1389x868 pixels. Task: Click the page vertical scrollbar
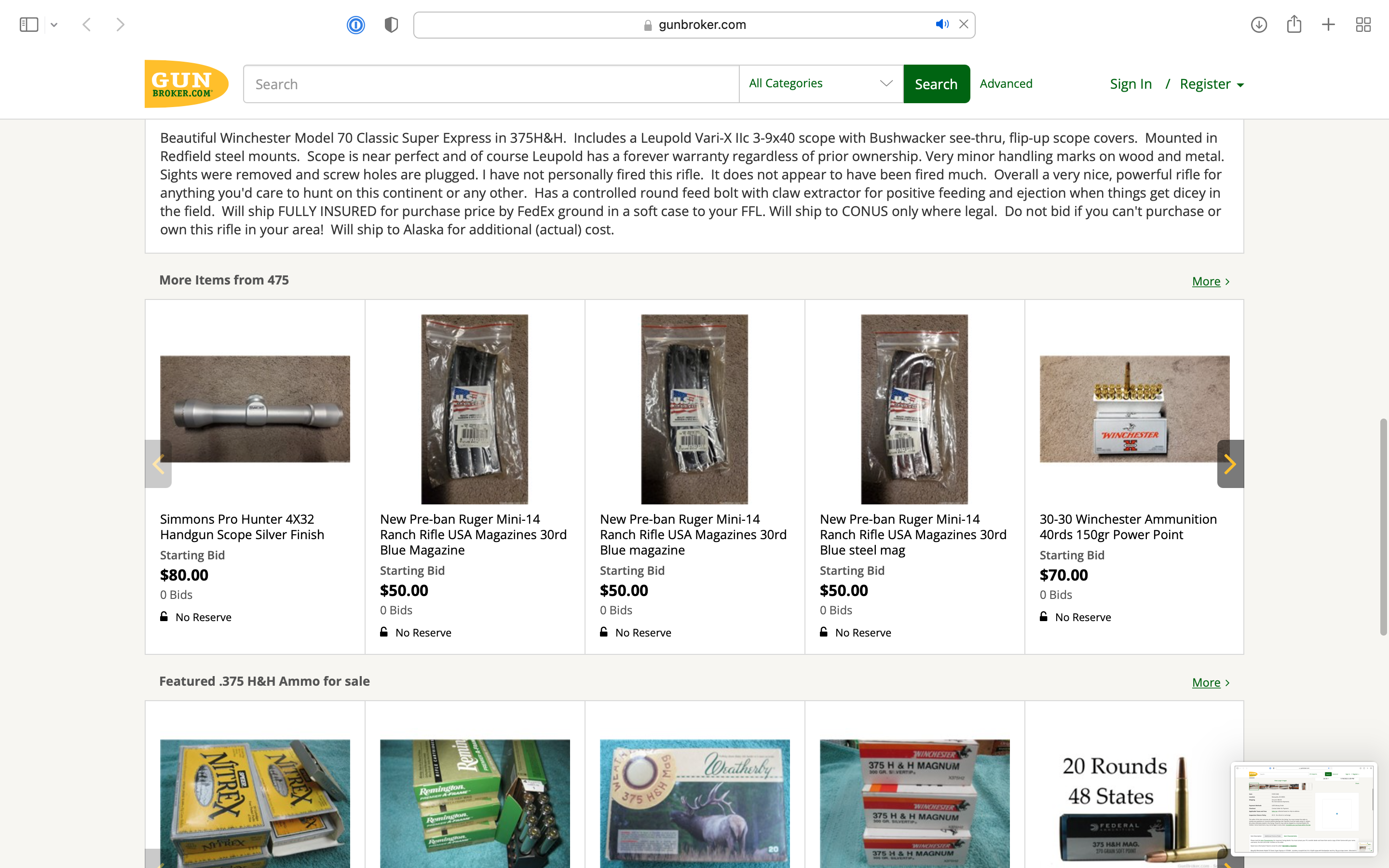pos(1383,527)
